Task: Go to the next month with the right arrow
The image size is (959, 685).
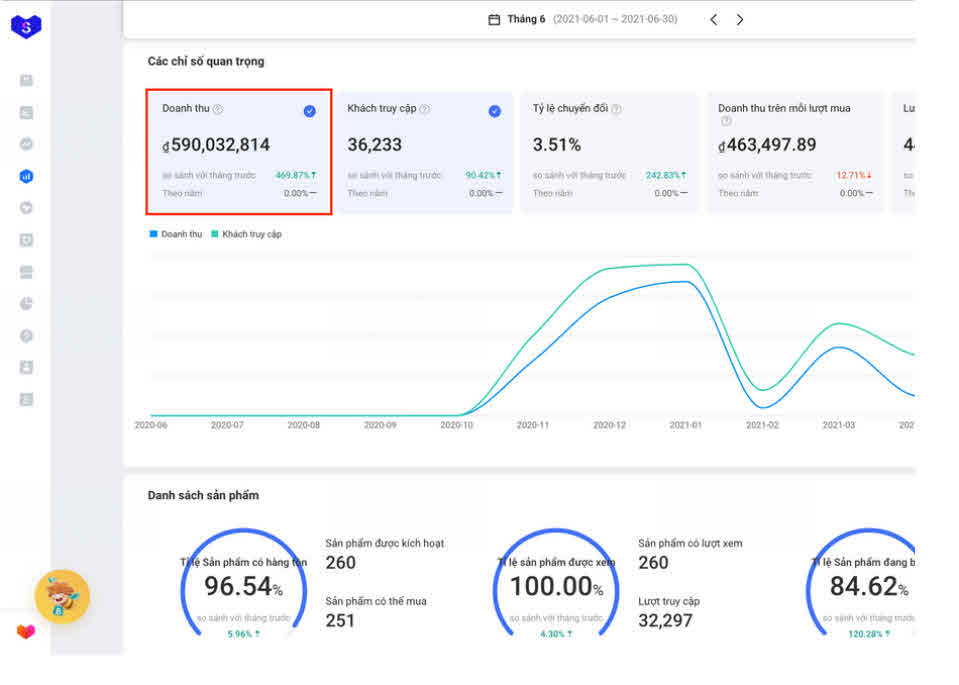Action: pos(740,19)
